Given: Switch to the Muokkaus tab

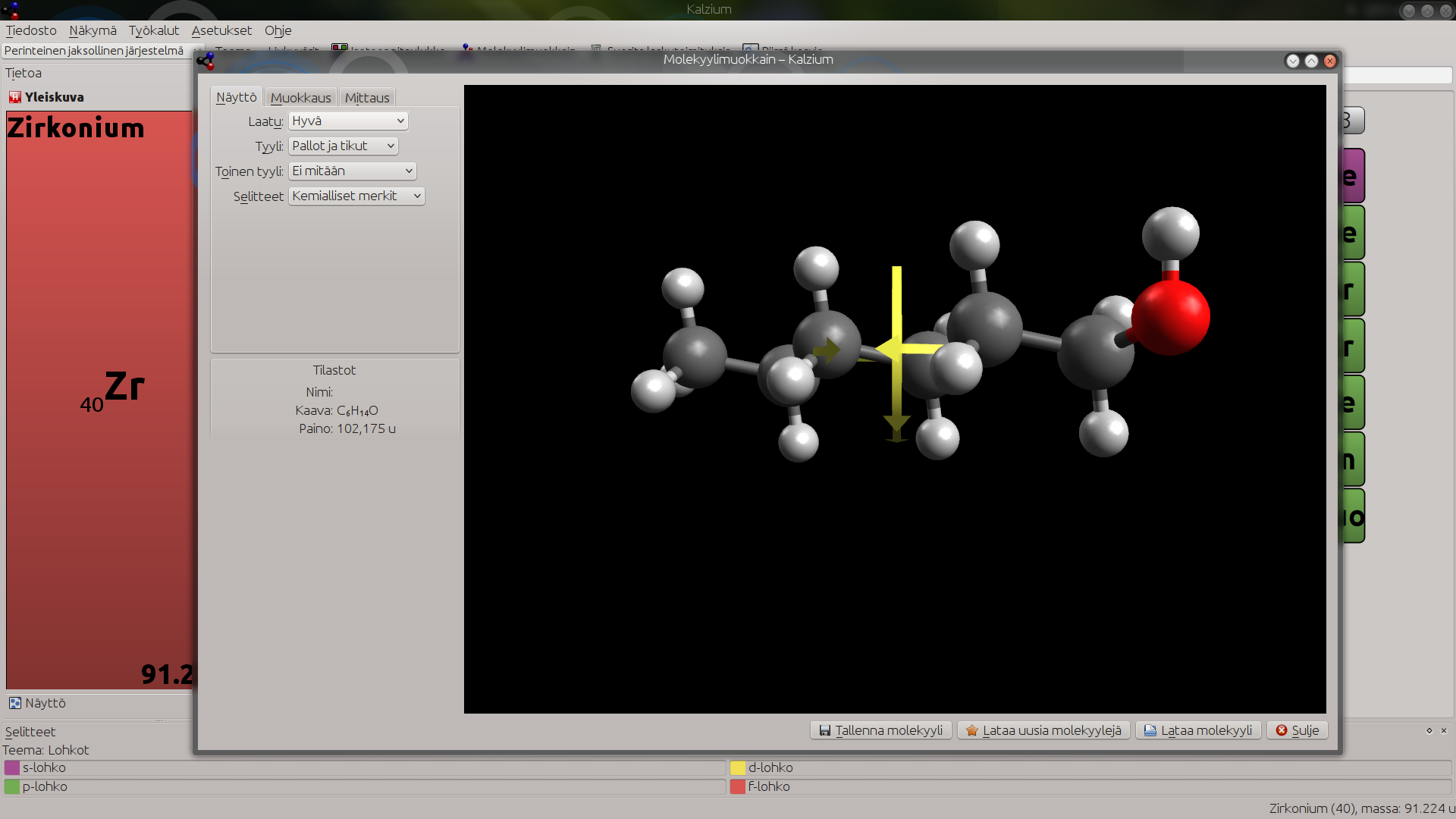Looking at the screenshot, I should [x=300, y=98].
